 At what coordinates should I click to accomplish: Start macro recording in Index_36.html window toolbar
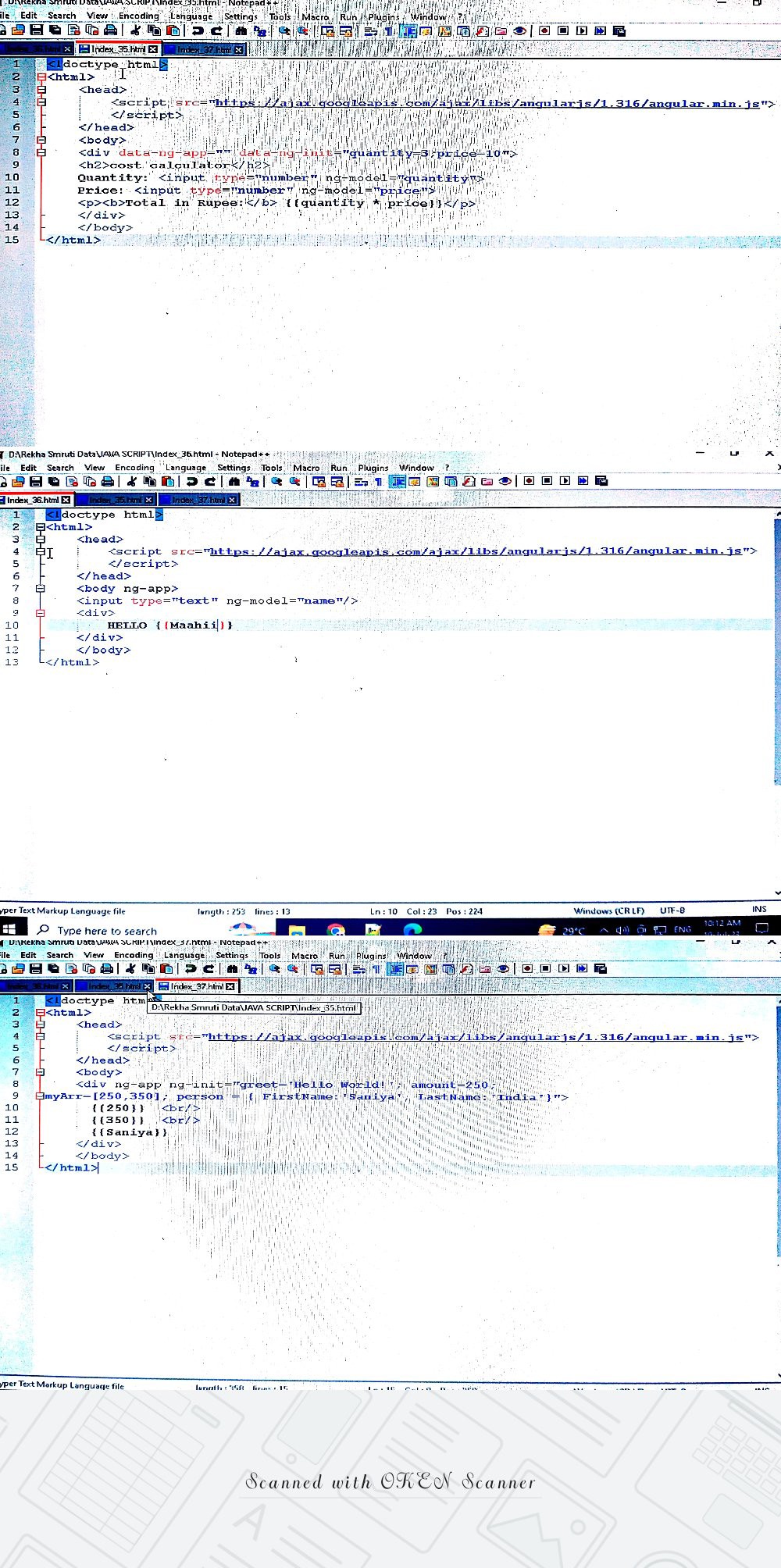coord(529,481)
